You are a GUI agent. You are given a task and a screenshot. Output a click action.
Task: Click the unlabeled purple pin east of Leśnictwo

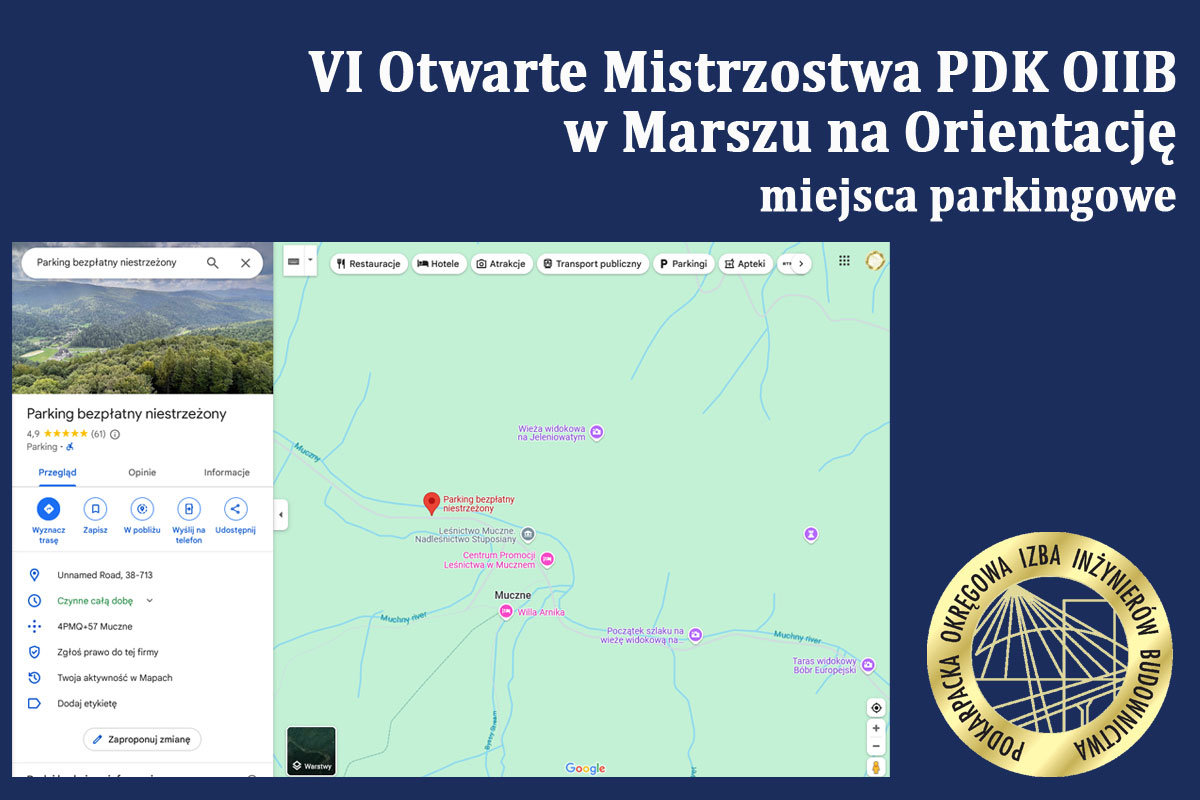(811, 535)
